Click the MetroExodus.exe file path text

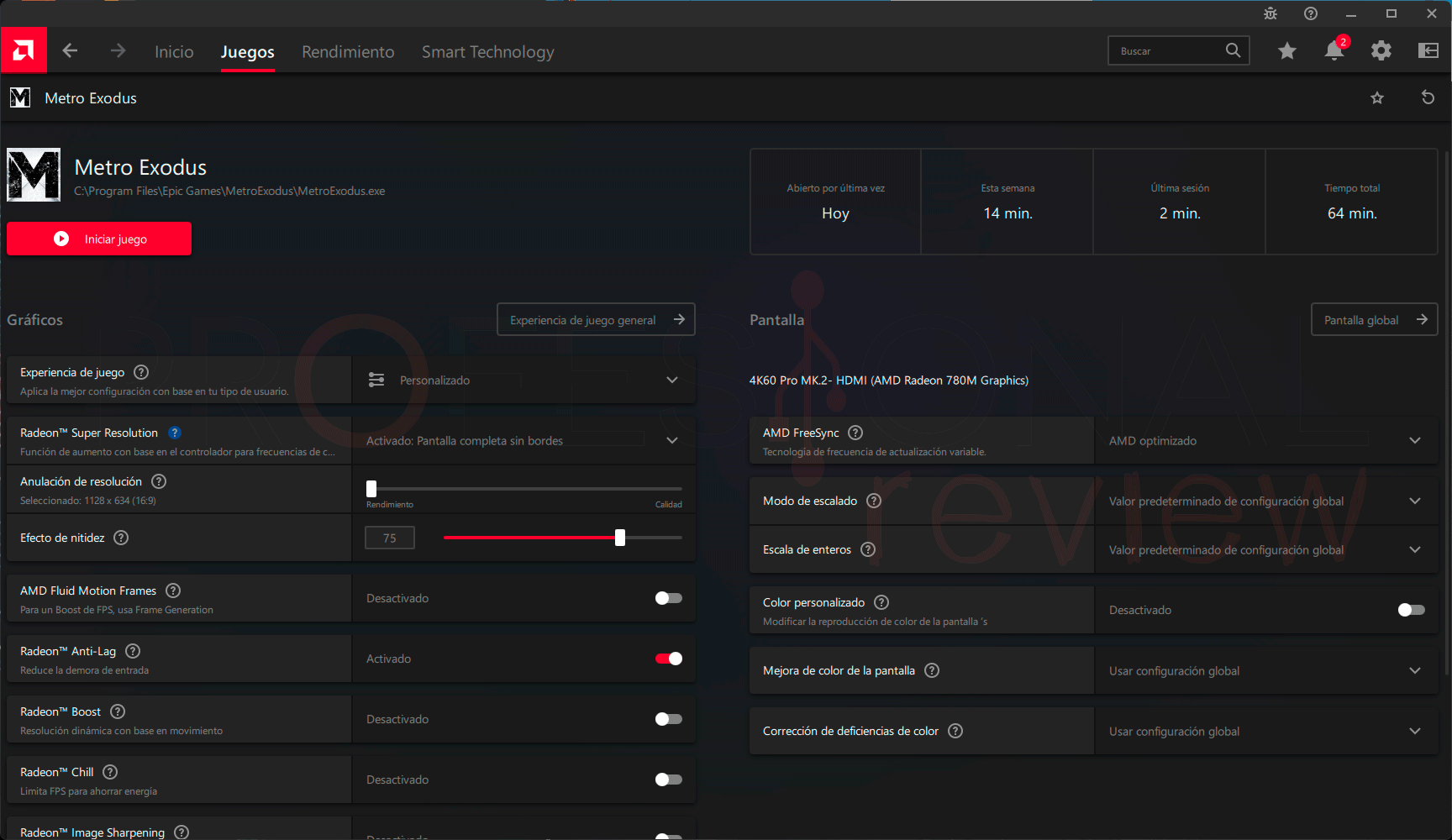[229, 191]
